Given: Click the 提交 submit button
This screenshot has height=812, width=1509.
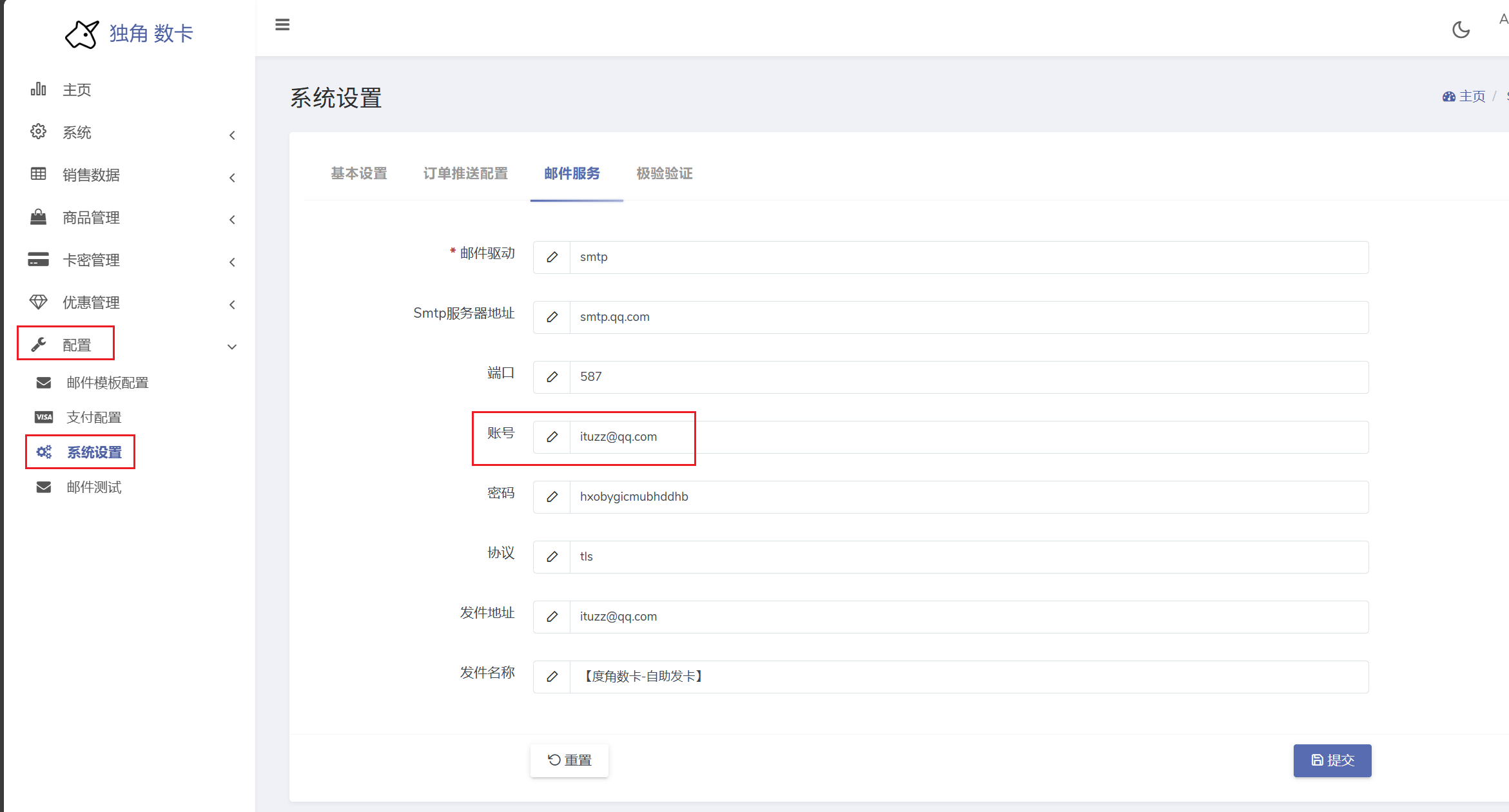Looking at the screenshot, I should [1332, 760].
